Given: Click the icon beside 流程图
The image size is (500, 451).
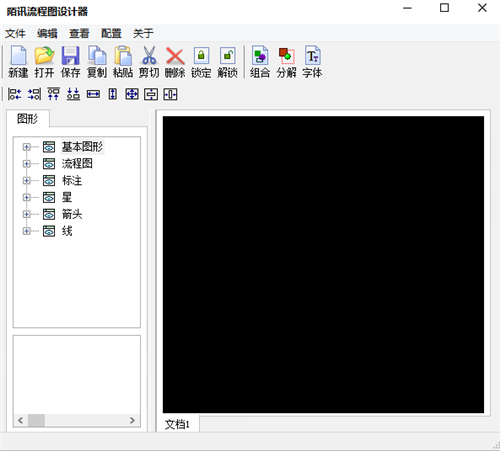Looking at the screenshot, I should pos(49,164).
